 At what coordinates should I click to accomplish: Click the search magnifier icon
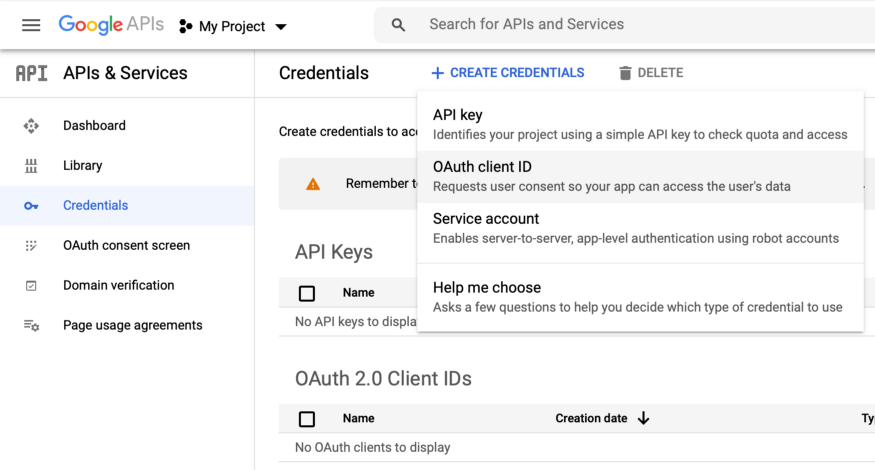coord(398,25)
